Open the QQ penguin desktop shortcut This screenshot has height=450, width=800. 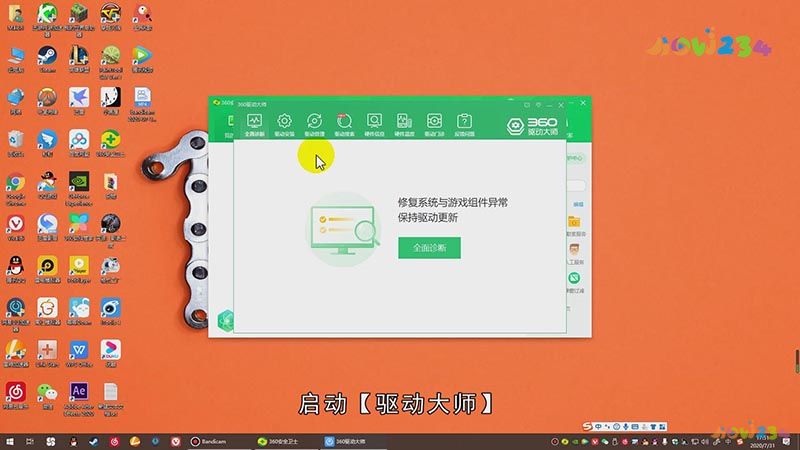click(15, 270)
